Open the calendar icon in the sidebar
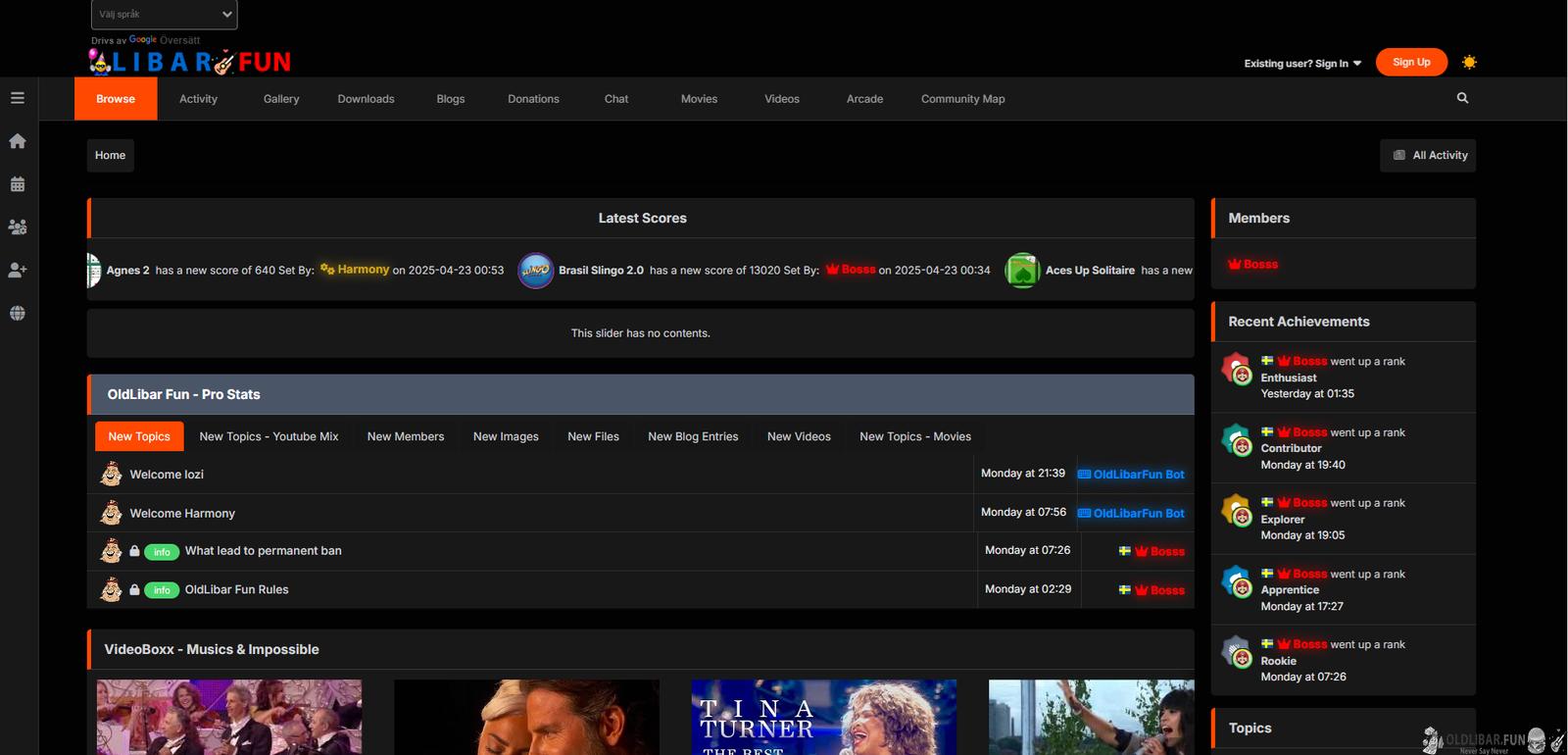Viewport: 1568px width, 755px height. pyautogui.click(x=18, y=184)
